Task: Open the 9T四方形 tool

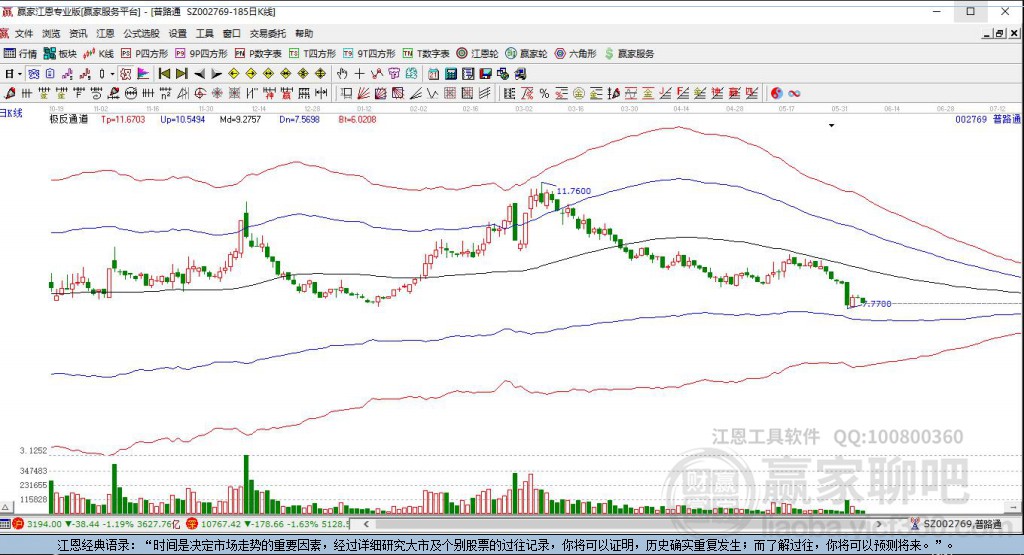Action: (x=370, y=54)
